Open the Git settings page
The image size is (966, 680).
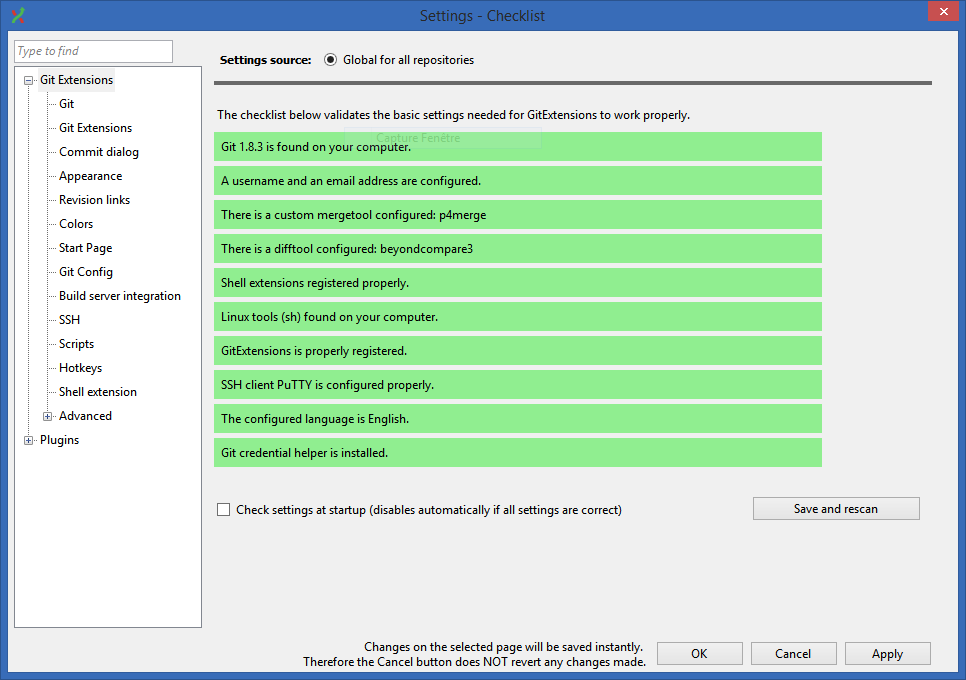click(67, 104)
